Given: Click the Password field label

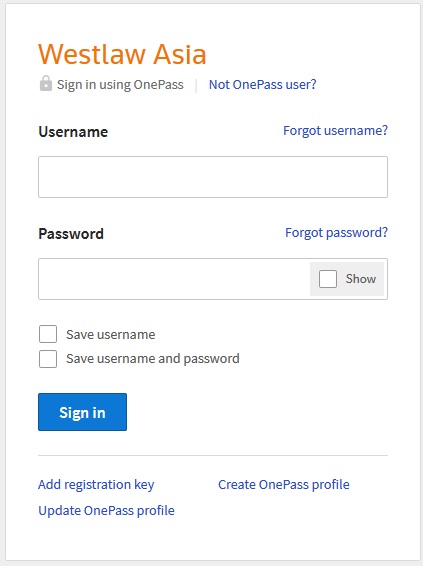Looking at the screenshot, I should coord(71,234).
